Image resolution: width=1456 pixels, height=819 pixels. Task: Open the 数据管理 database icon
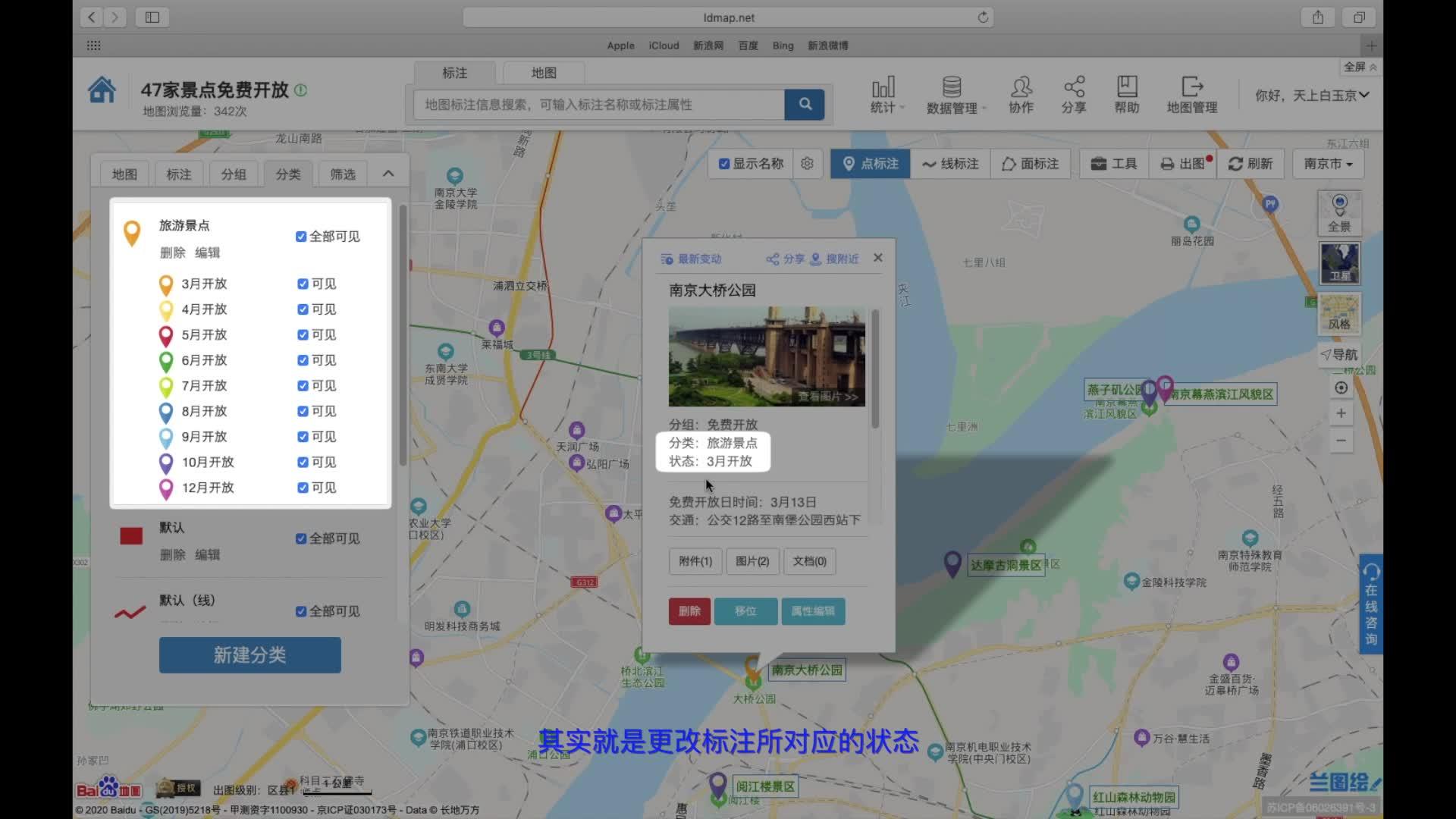click(x=952, y=96)
